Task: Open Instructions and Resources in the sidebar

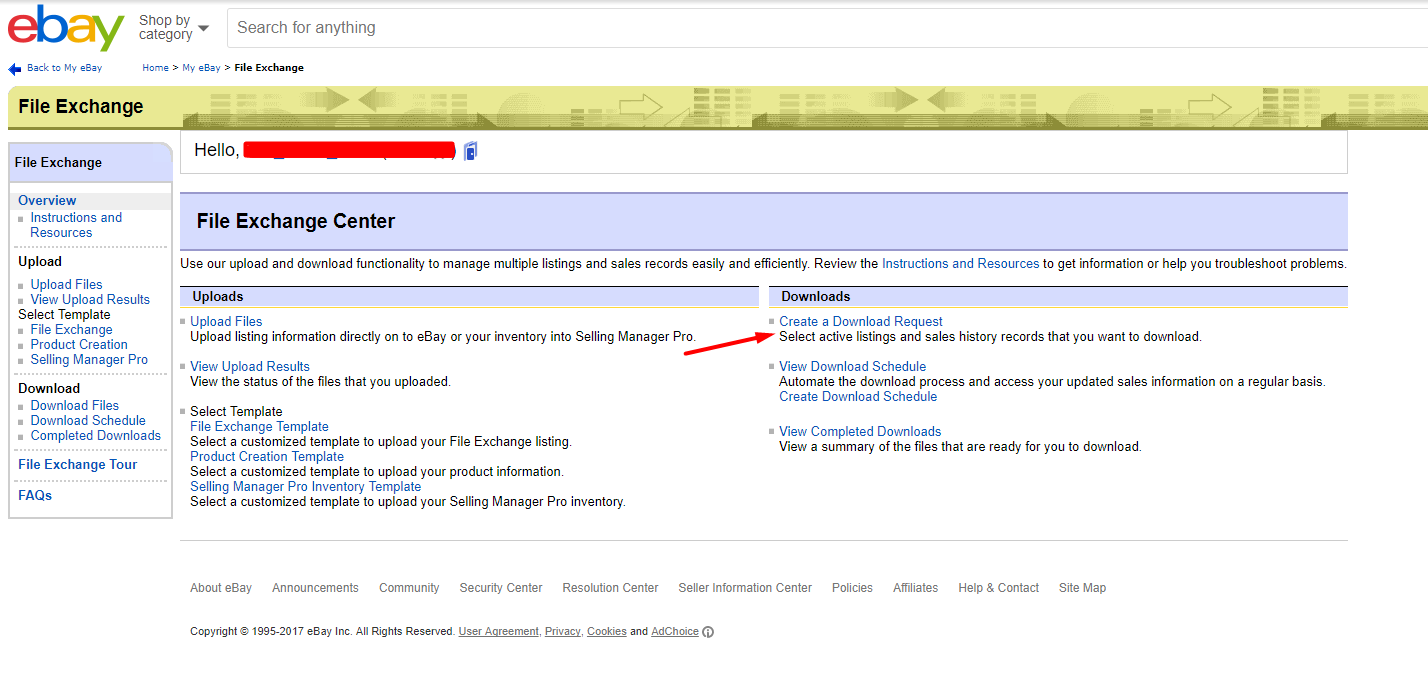Action: pyautogui.click(x=76, y=225)
